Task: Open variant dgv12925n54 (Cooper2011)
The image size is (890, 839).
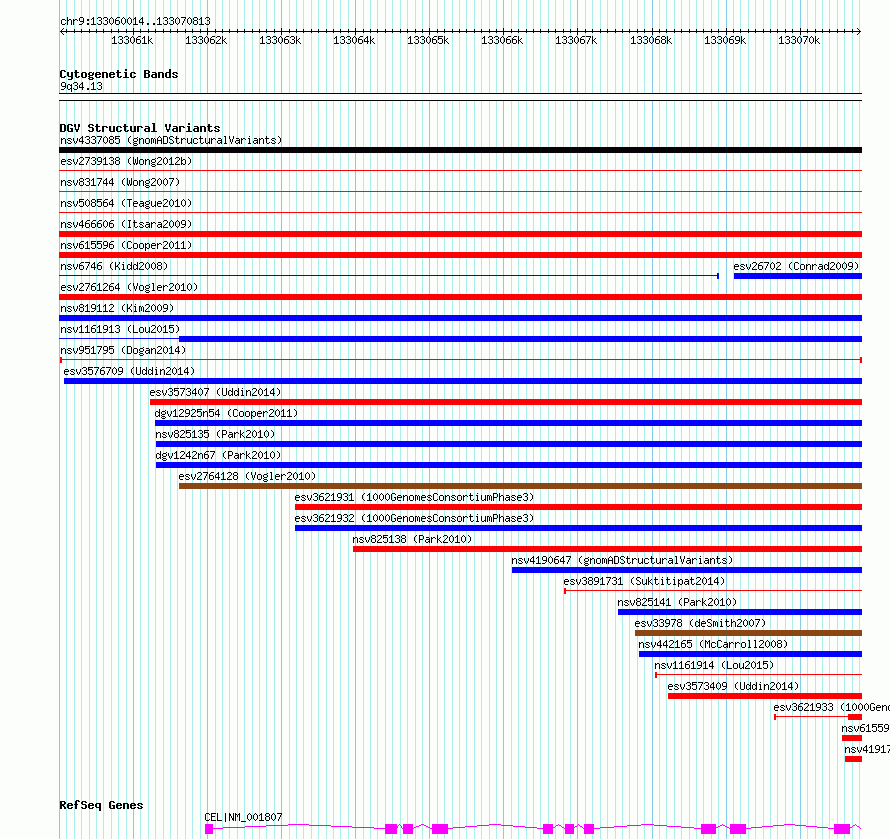Action: (x=226, y=413)
